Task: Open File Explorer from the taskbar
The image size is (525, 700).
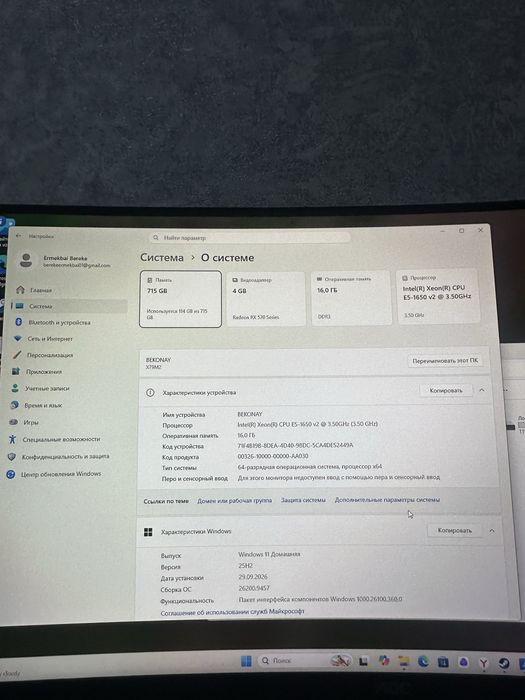Action: [x=404, y=662]
